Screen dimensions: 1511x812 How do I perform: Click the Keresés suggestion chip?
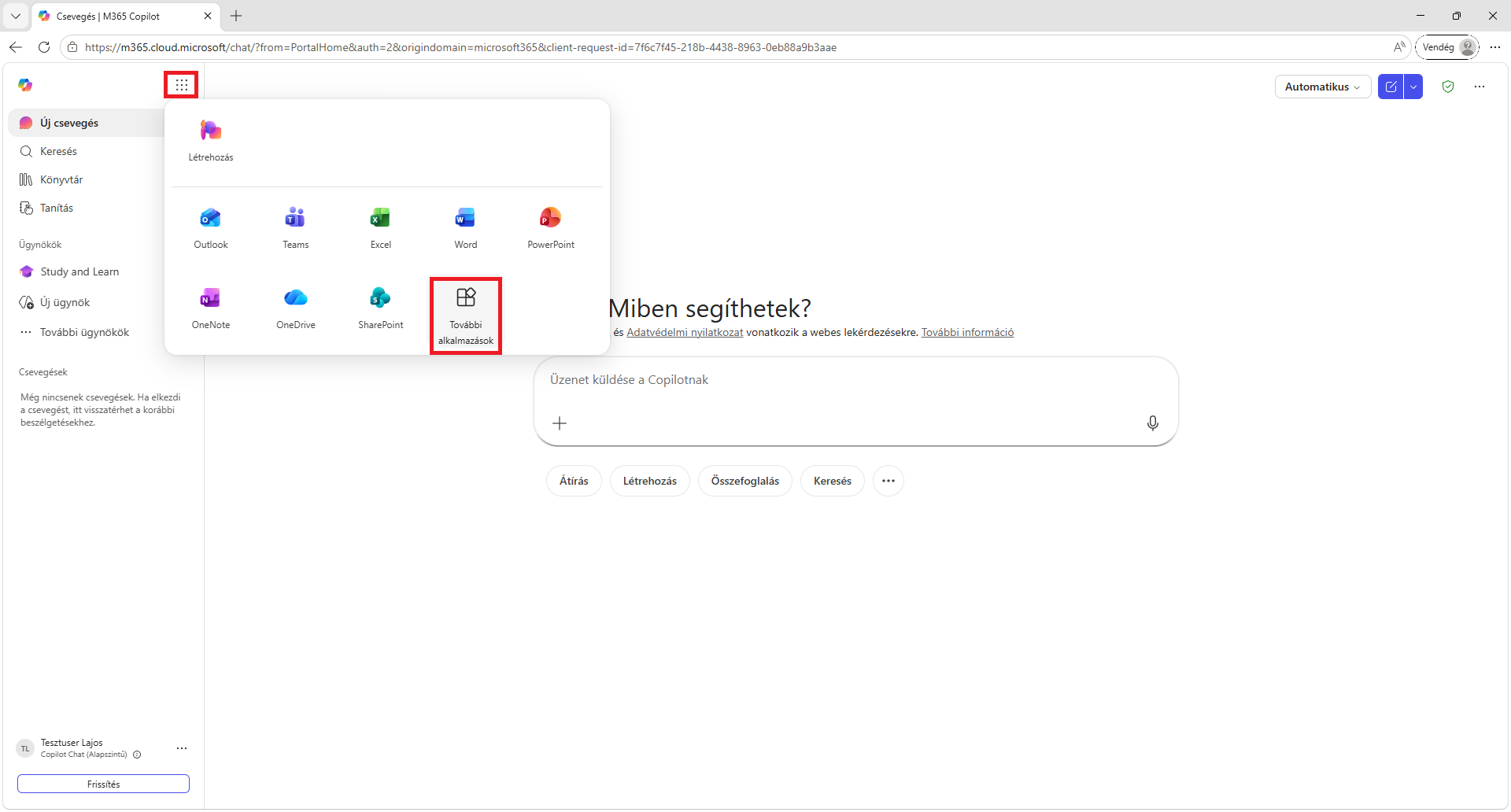(833, 481)
